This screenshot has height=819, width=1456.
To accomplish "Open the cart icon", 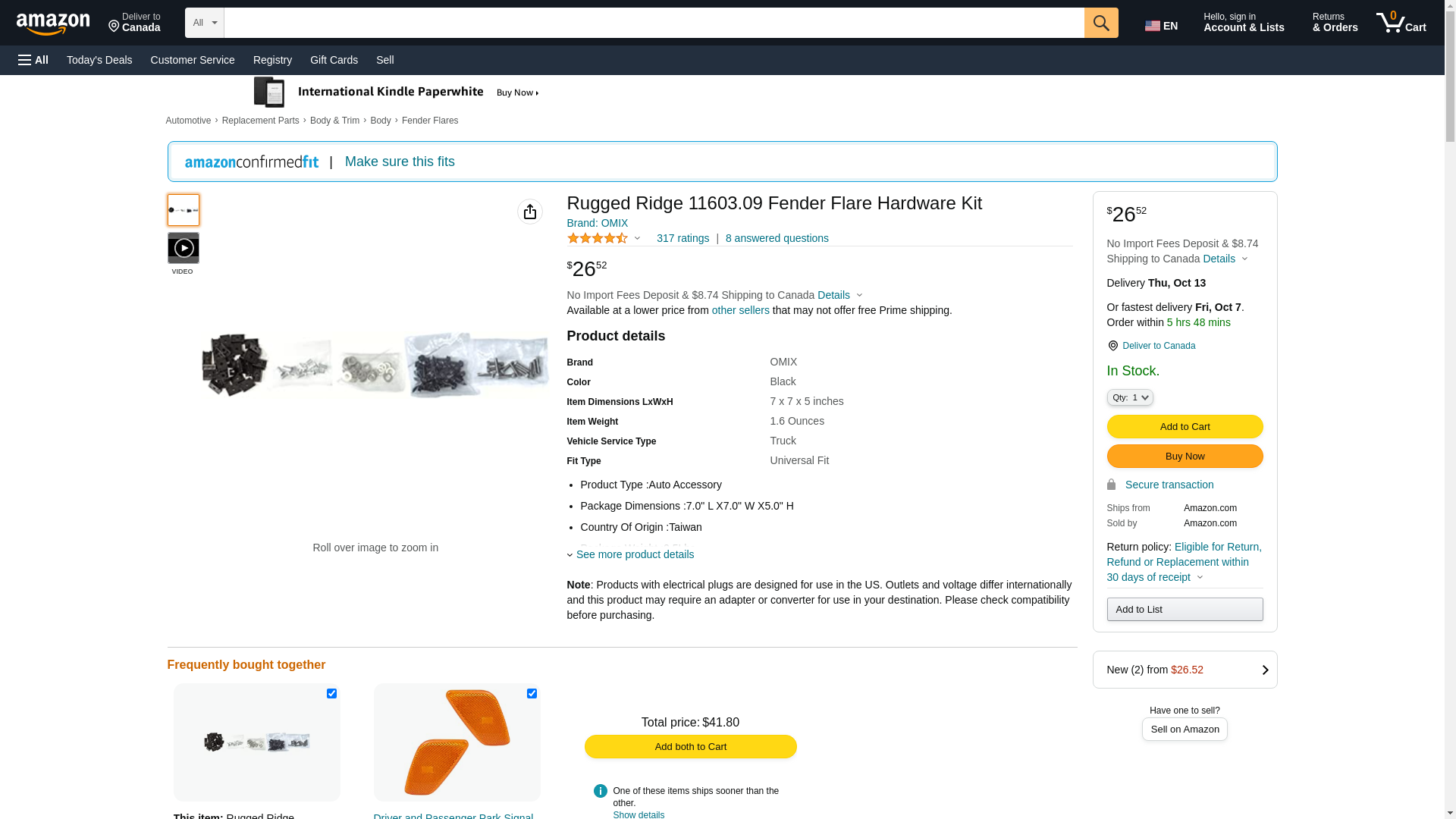I will pos(1401,23).
